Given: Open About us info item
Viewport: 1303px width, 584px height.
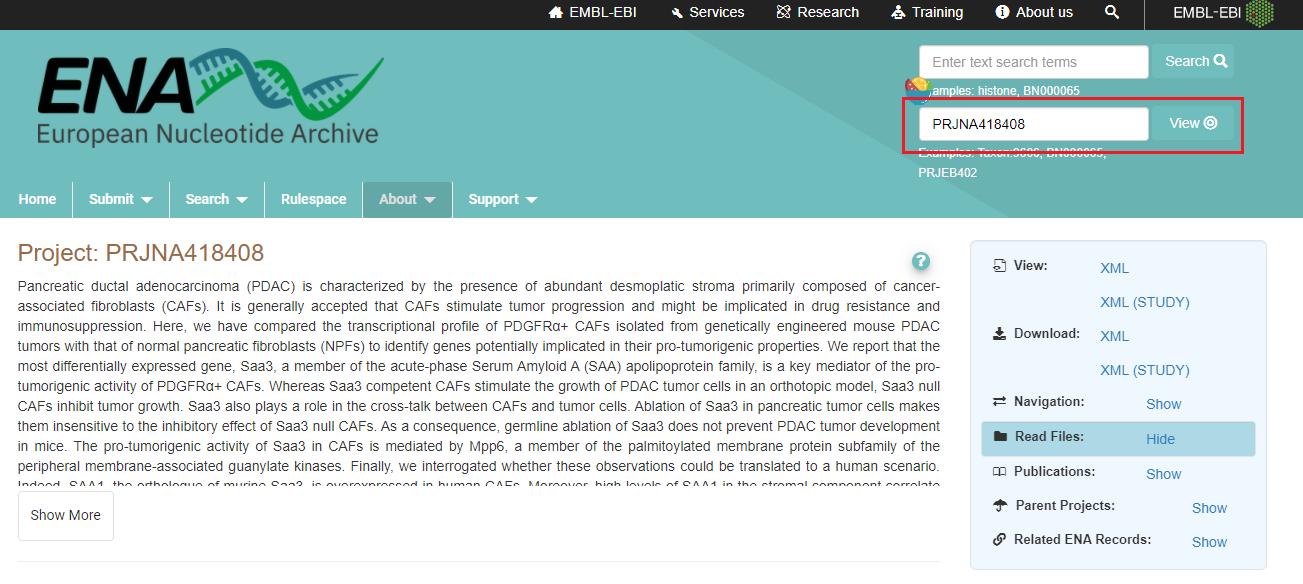Looking at the screenshot, I should 1034,12.
